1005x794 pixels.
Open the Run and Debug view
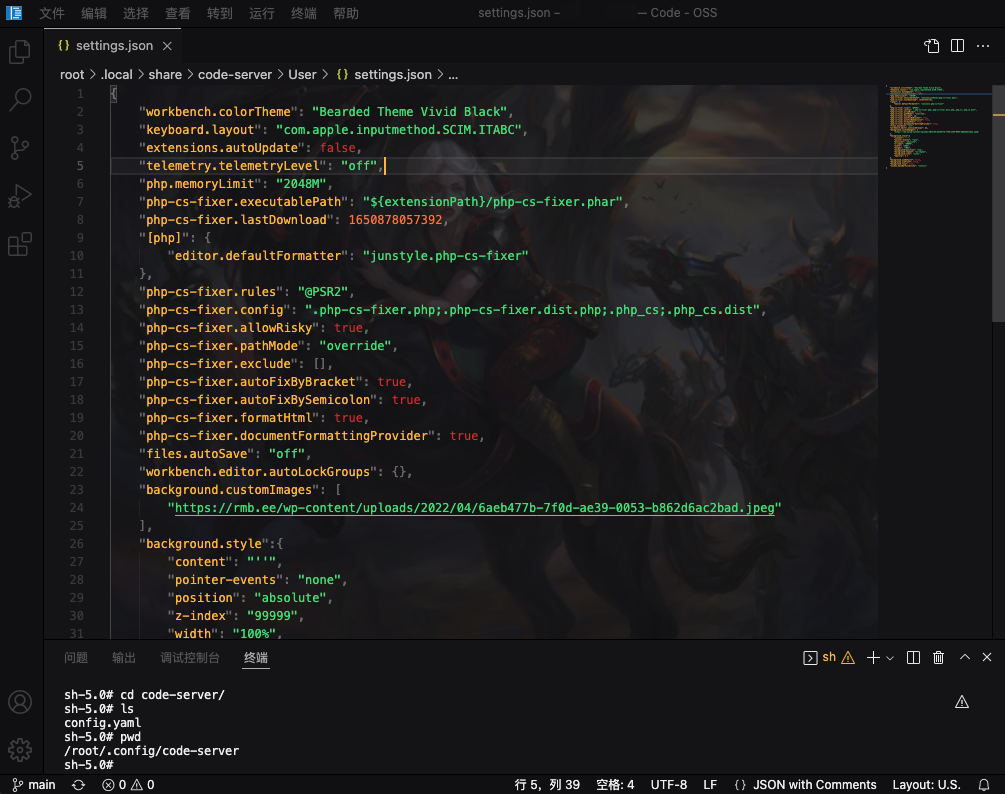(x=20, y=196)
